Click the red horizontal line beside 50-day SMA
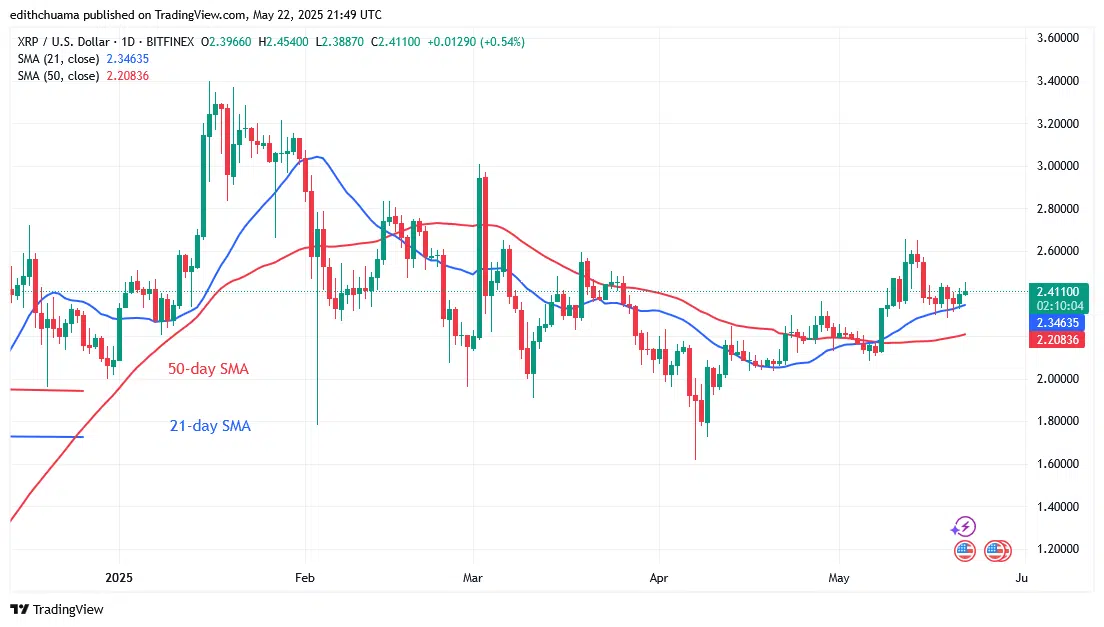The width and height of the screenshot is (1104, 627). pyautogui.click(x=47, y=390)
